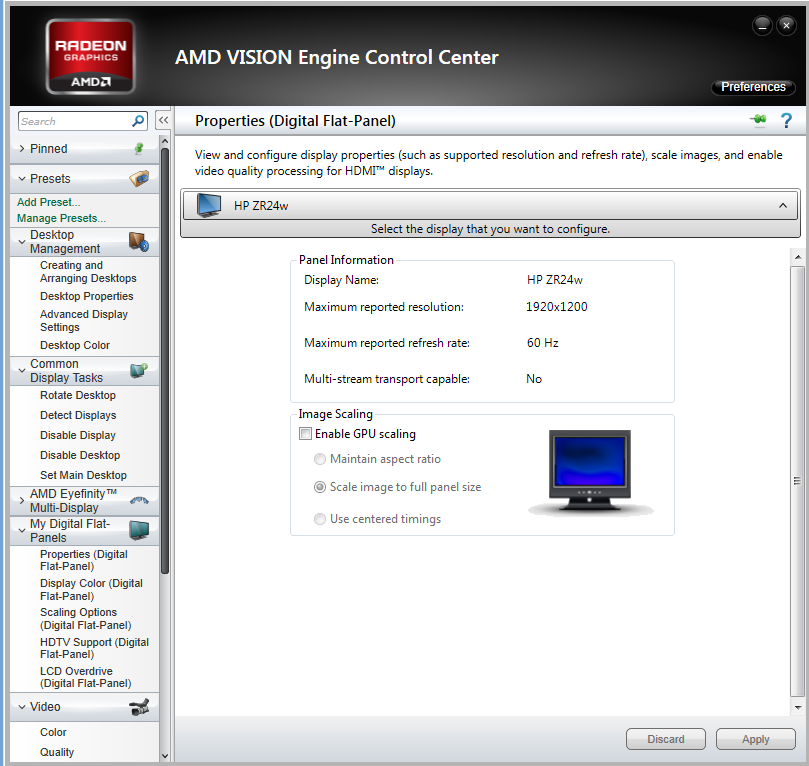
Task: Collapse the Desktop Management section
Action: click(x=22, y=241)
